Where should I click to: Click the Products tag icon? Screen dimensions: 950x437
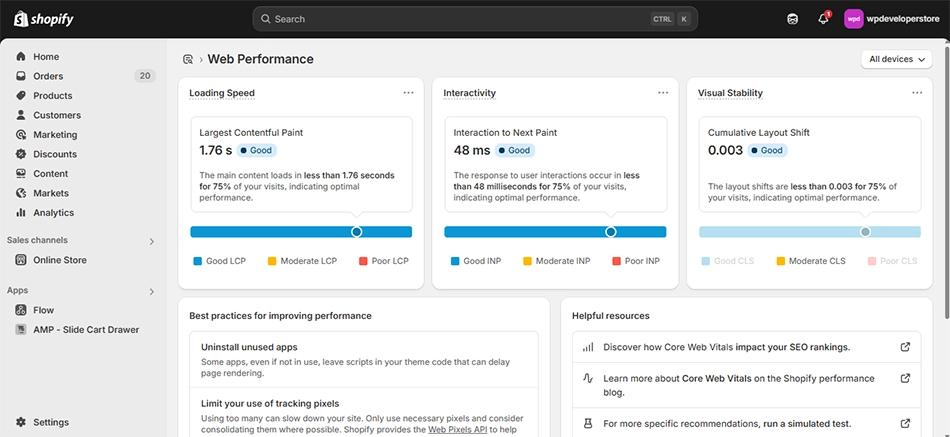tap(21, 95)
